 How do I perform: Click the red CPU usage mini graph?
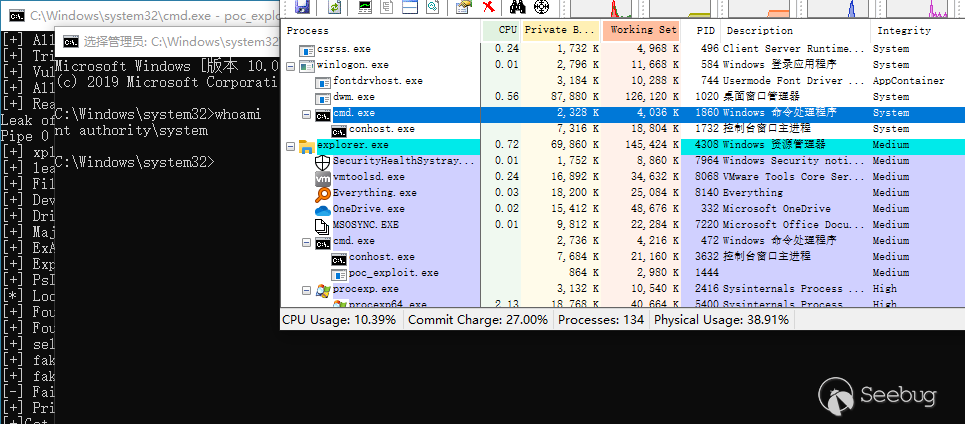pos(605,8)
